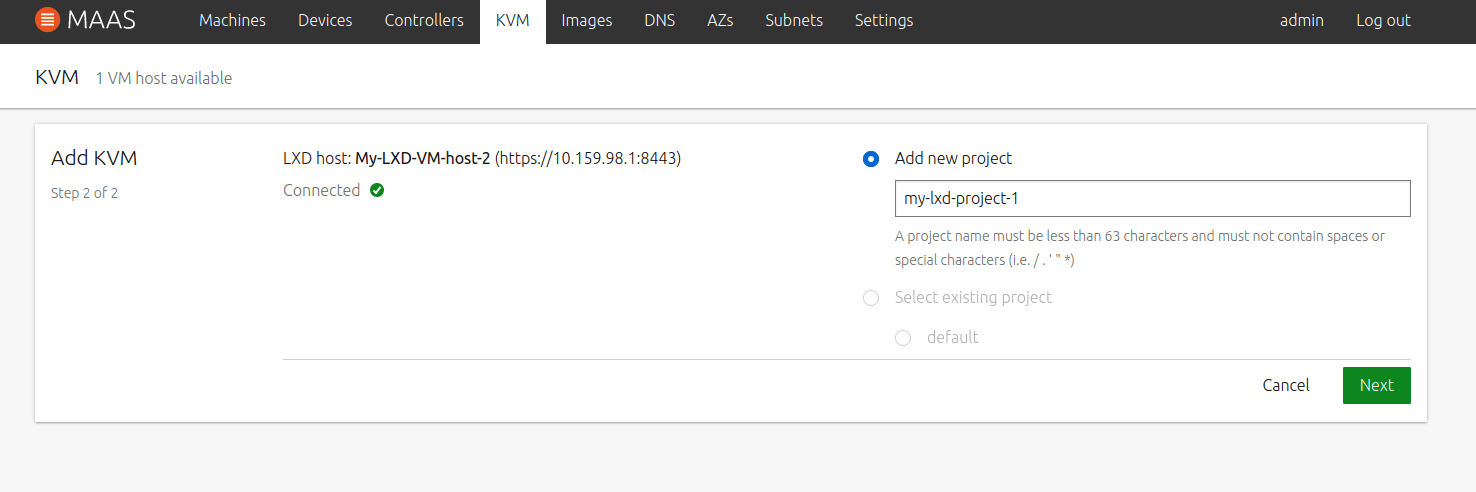The image size is (1476, 492).
Task: Click the MAAS logo icon
Action: click(x=46, y=20)
